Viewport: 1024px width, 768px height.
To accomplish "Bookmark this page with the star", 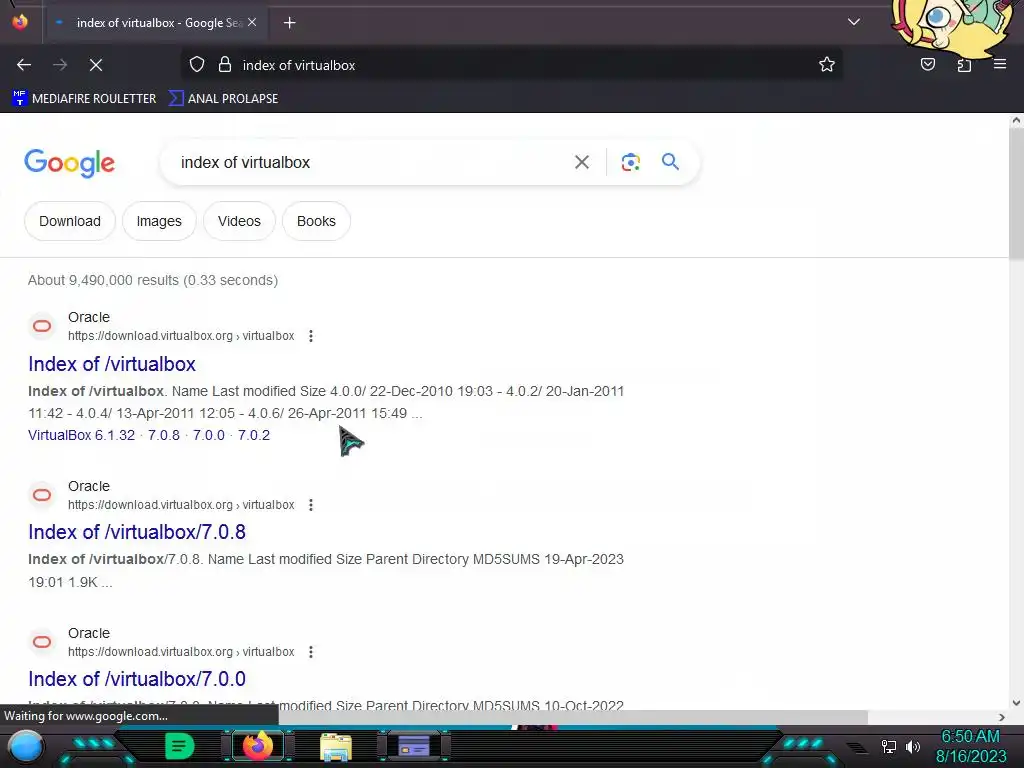I will coord(827,65).
